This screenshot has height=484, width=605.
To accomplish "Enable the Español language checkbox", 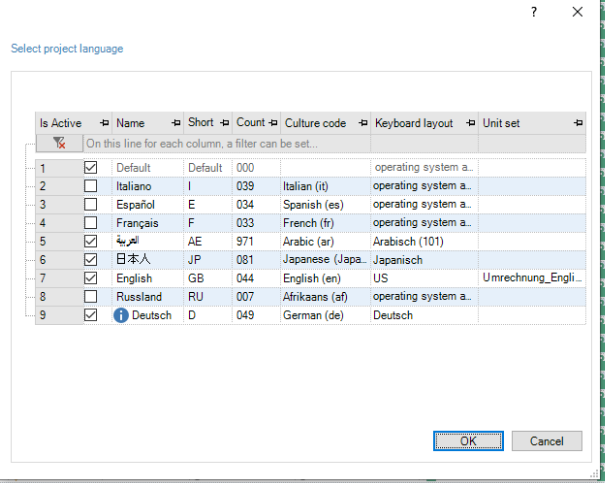I will (x=90, y=205).
